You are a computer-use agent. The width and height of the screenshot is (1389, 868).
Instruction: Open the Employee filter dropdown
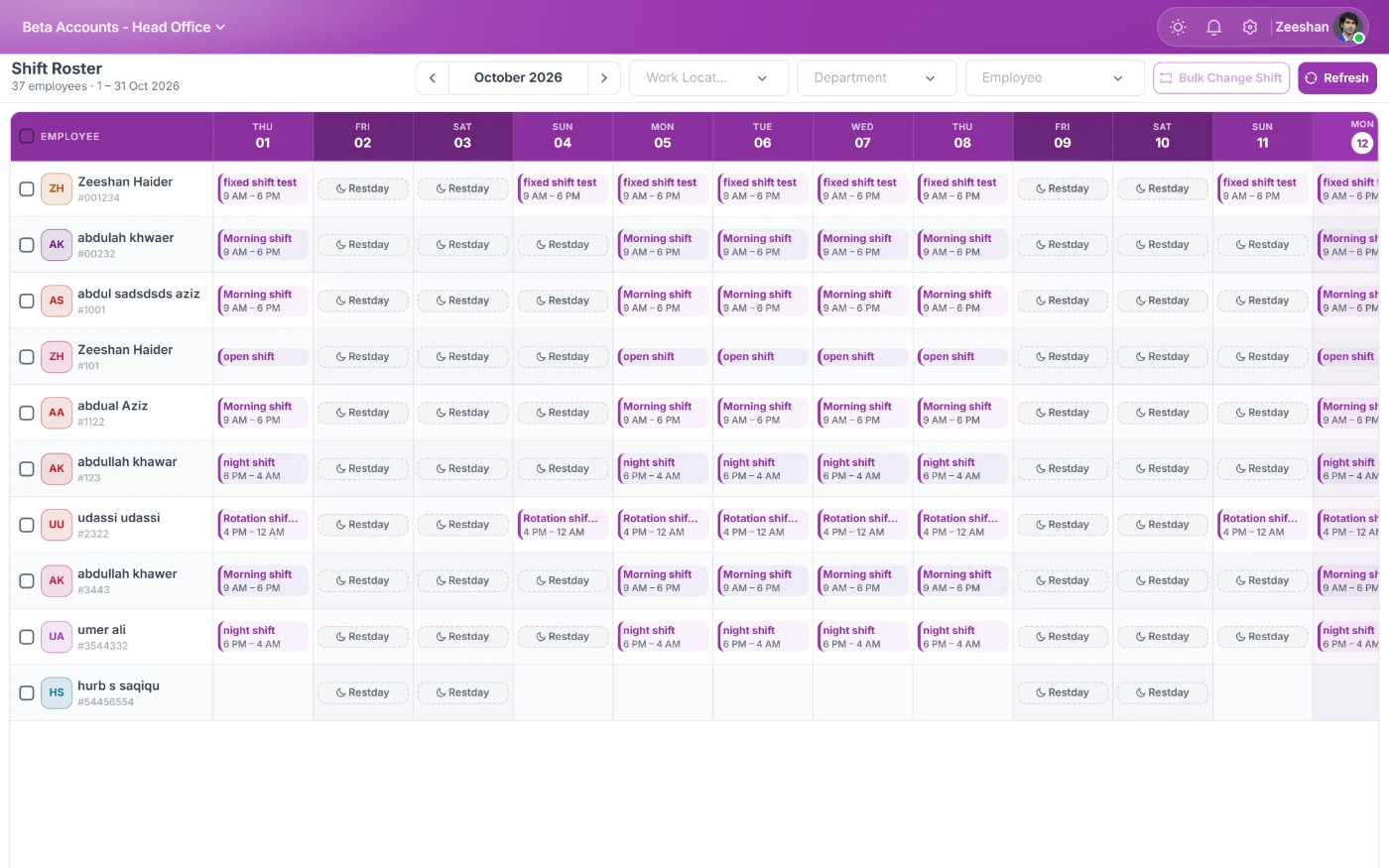(x=1055, y=77)
